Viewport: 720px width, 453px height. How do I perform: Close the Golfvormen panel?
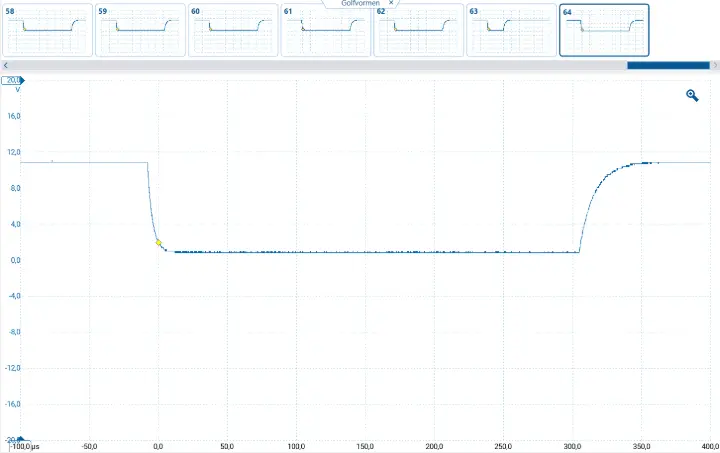point(391,4)
